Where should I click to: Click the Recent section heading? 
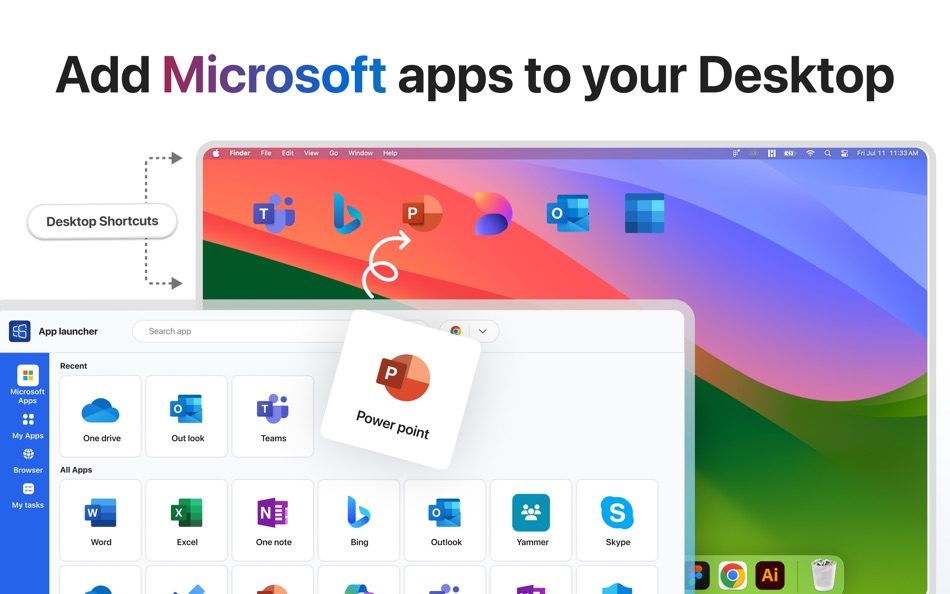click(x=73, y=366)
